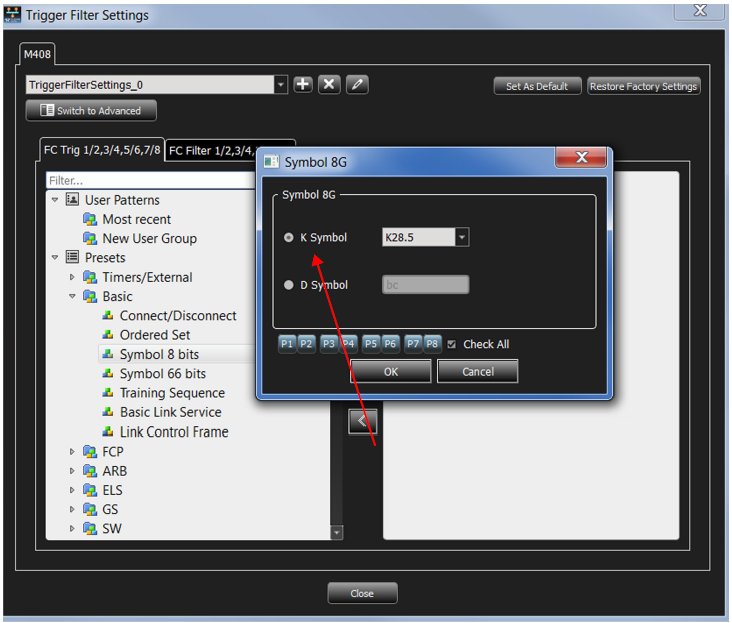This screenshot has width=732, height=623.
Task: Select the M408 tab
Action: (x=37, y=54)
